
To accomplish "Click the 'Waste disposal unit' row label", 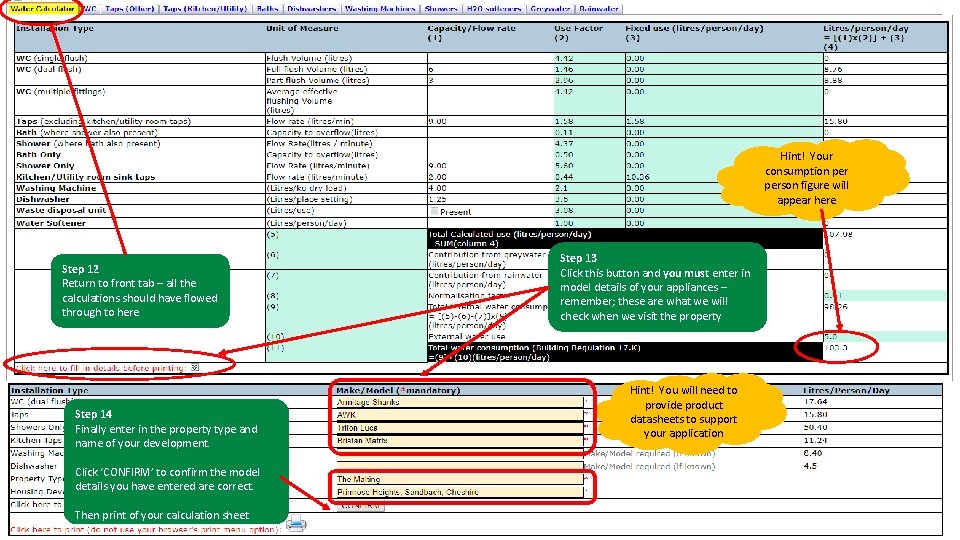I will [x=61, y=210].
